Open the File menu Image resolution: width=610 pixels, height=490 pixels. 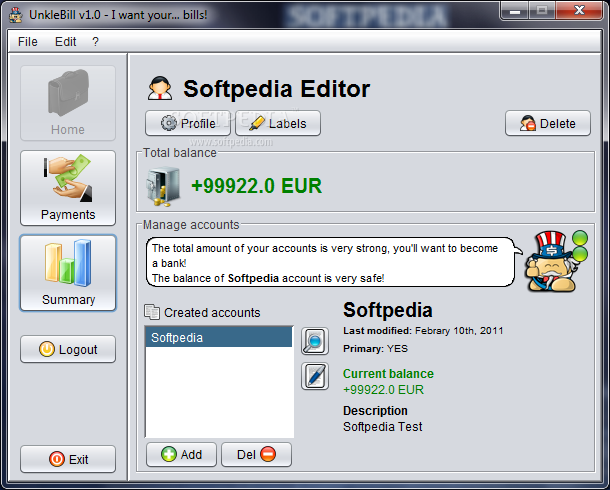click(28, 42)
